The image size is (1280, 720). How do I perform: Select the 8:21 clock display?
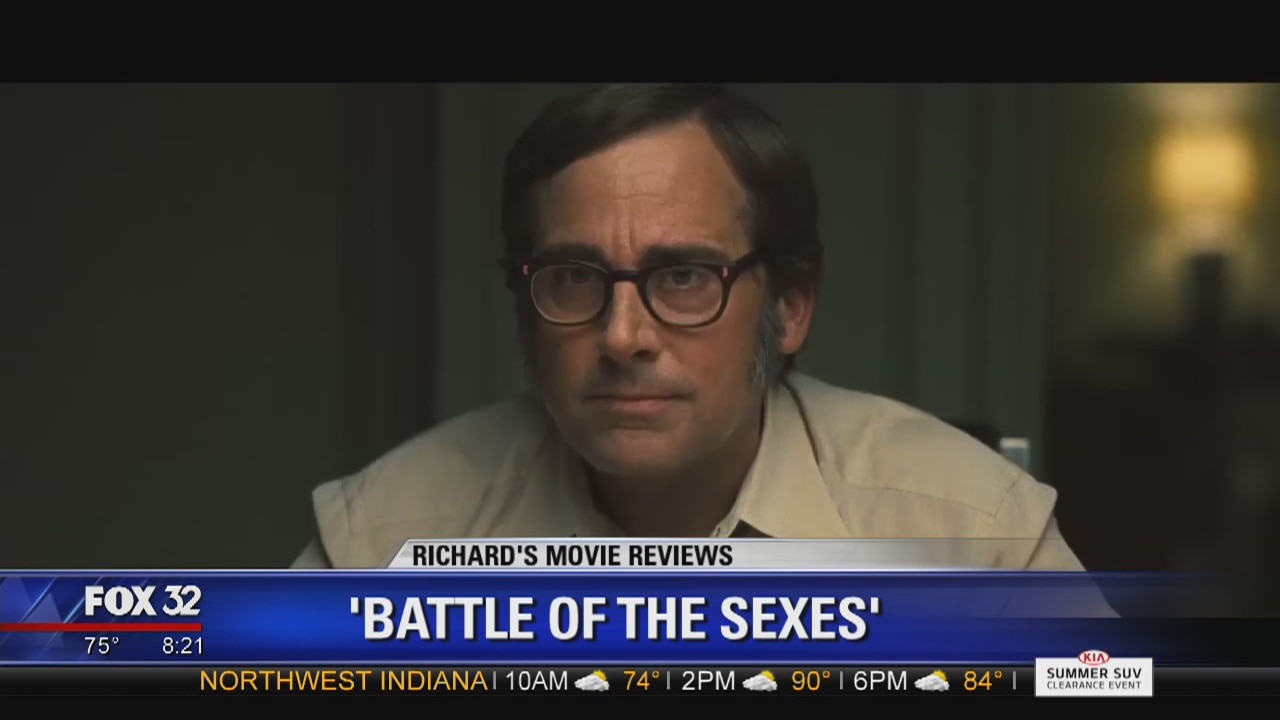click(x=183, y=646)
